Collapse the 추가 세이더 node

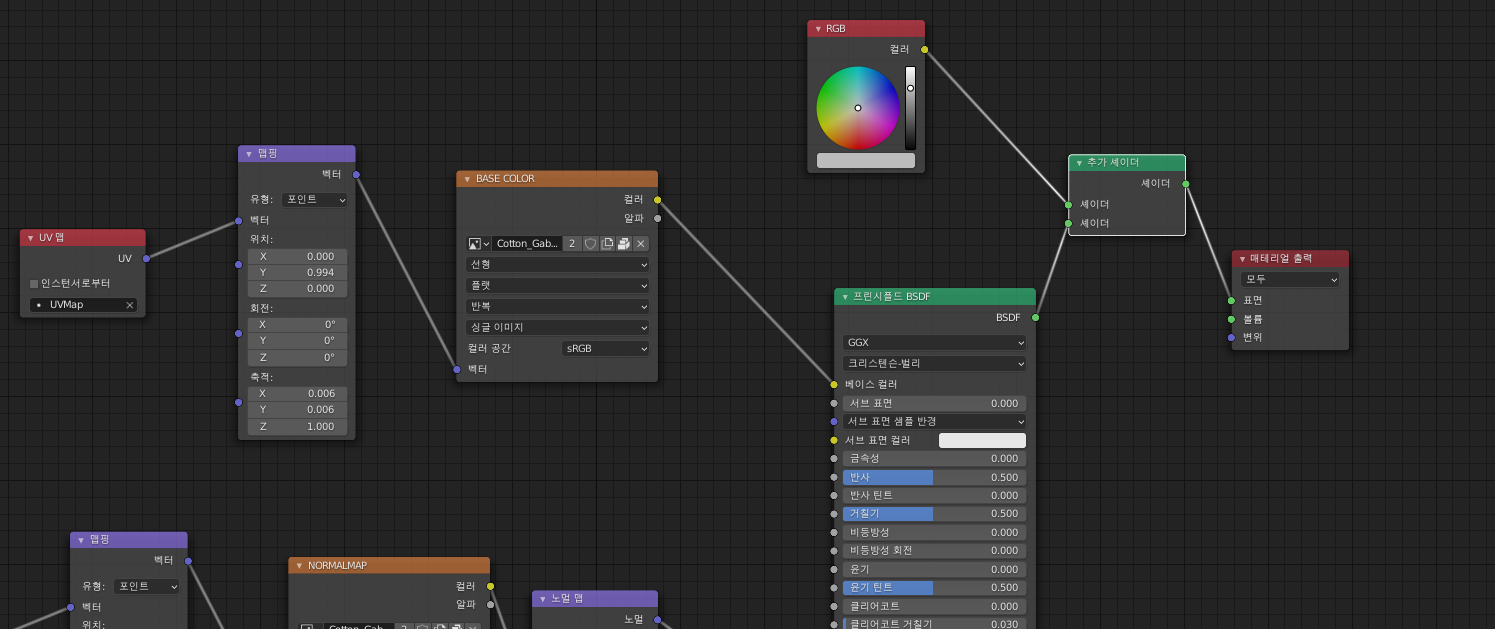(1078, 163)
